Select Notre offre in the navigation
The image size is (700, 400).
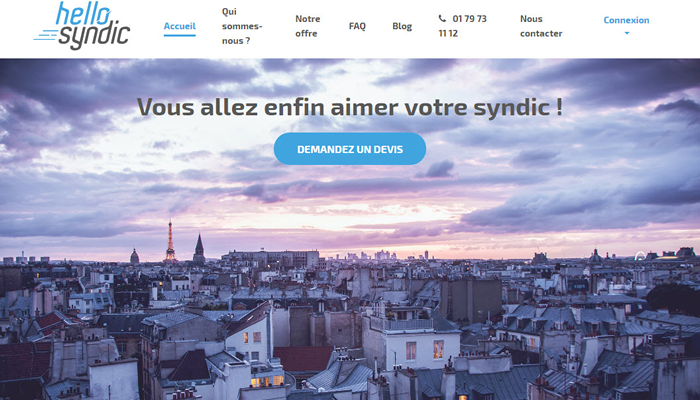pos(308,26)
